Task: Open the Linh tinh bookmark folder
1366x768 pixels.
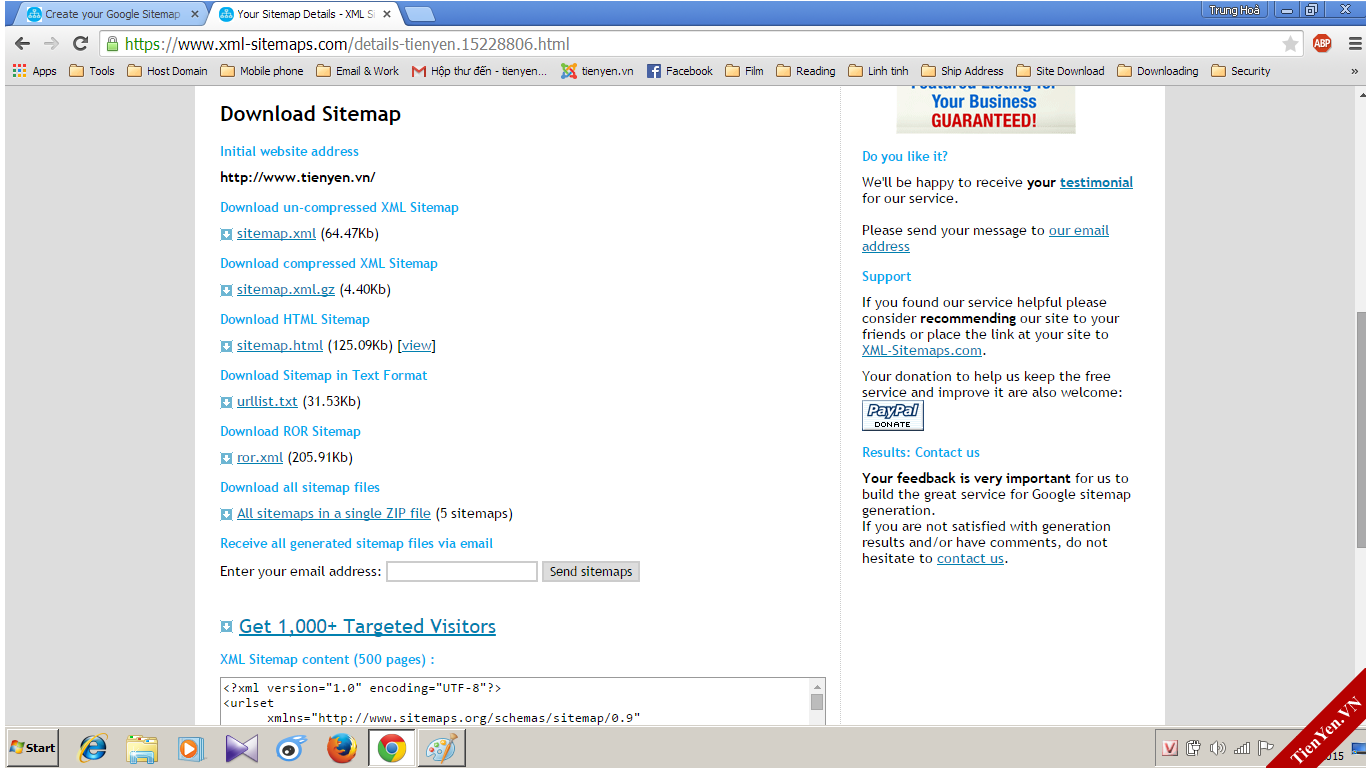Action: tap(878, 71)
